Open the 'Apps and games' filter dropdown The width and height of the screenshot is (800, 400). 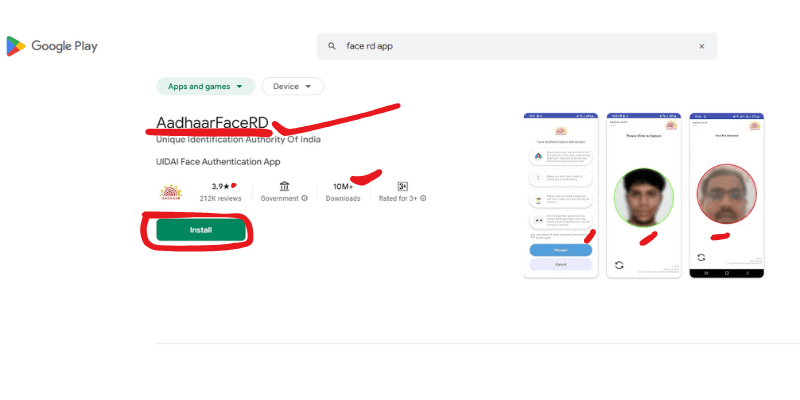click(x=206, y=86)
